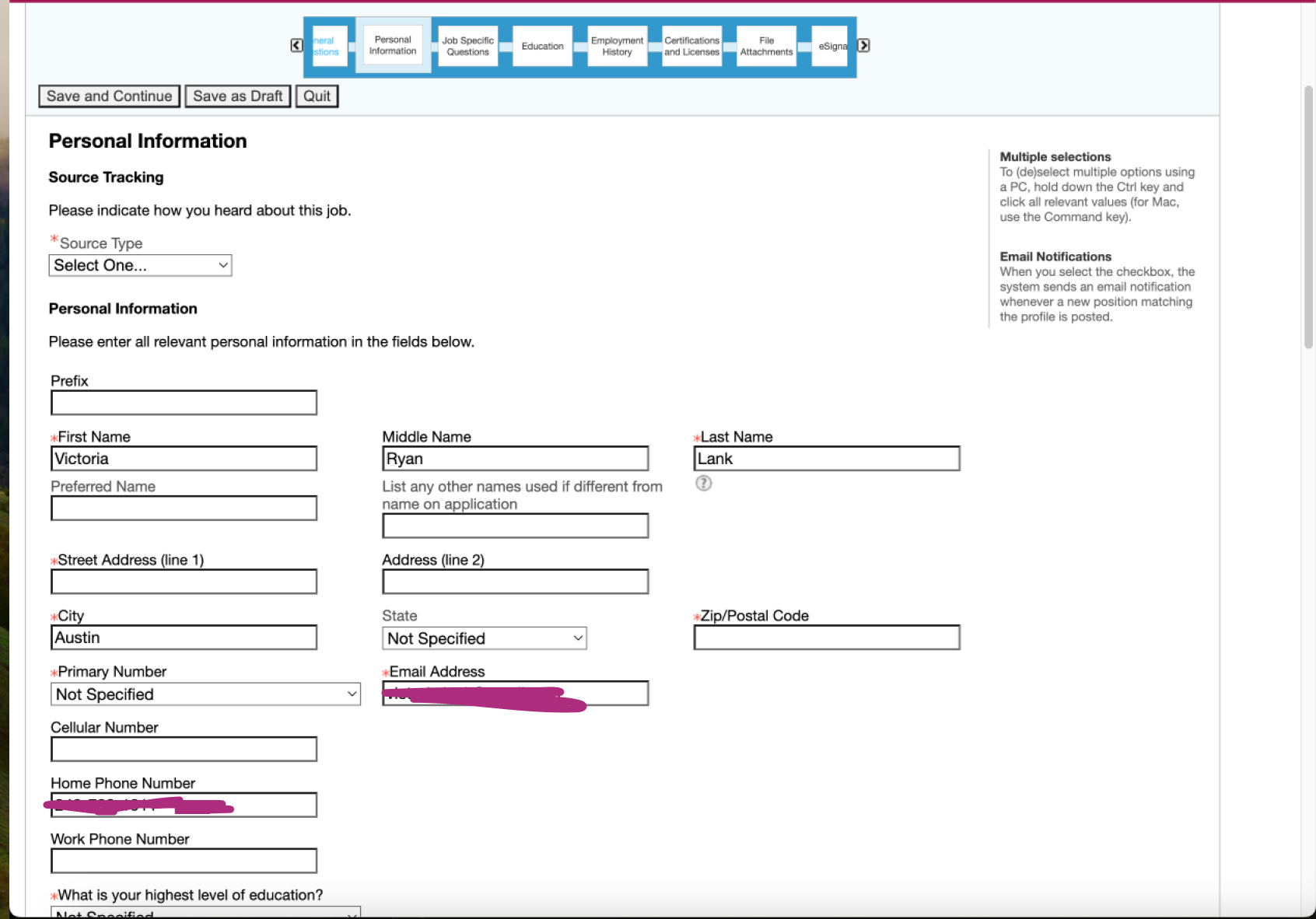
Task: Open the Source Type dropdown
Action: tap(140, 265)
